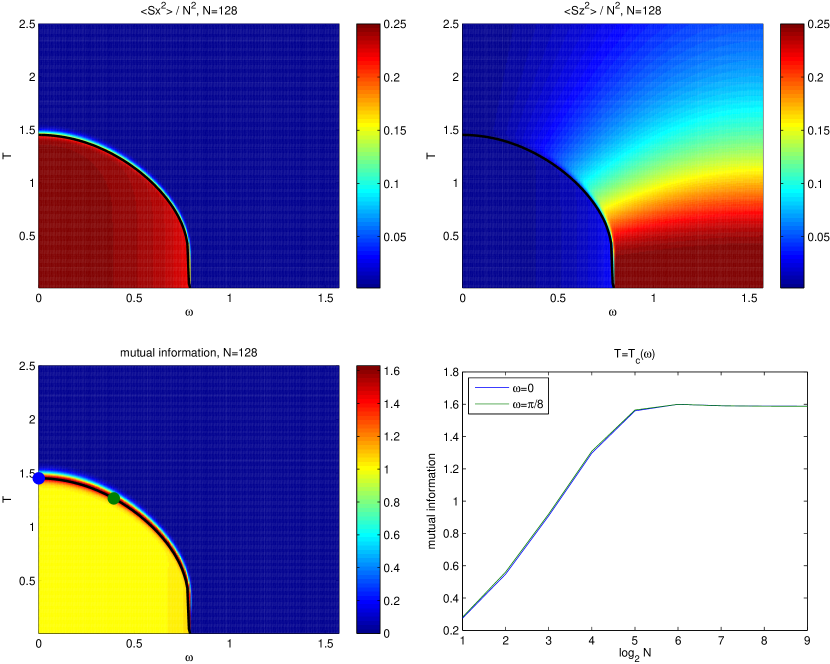Click the knee point where the curve flattens
The height and width of the screenshot is (664, 830).
point(635,410)
